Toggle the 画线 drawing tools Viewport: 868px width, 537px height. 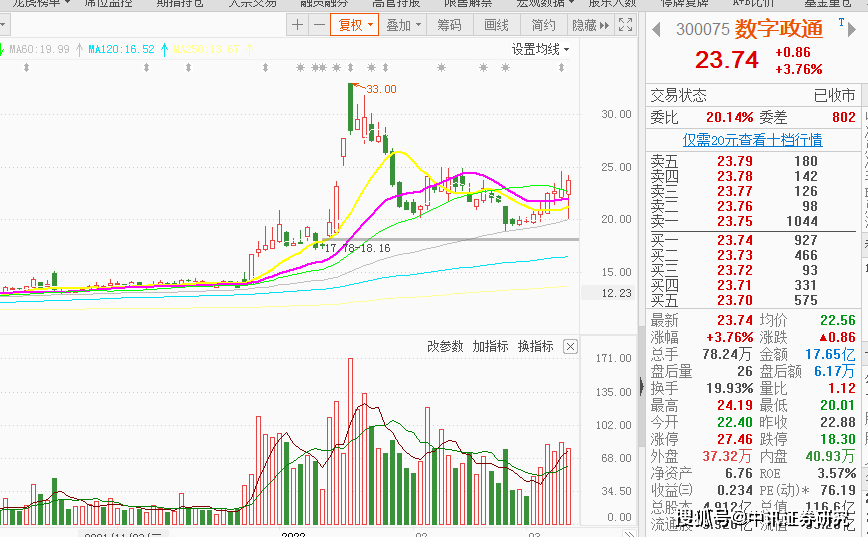pyautogui.click(x=496, y=25)
